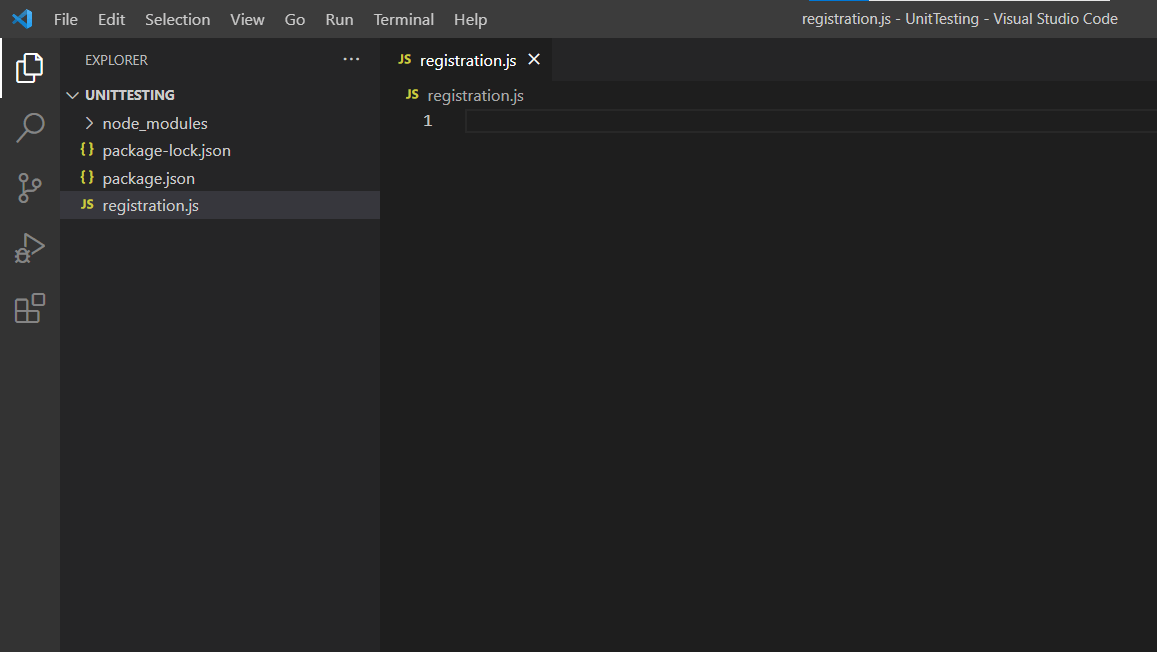Open the Terminal menu

point(403,19)
